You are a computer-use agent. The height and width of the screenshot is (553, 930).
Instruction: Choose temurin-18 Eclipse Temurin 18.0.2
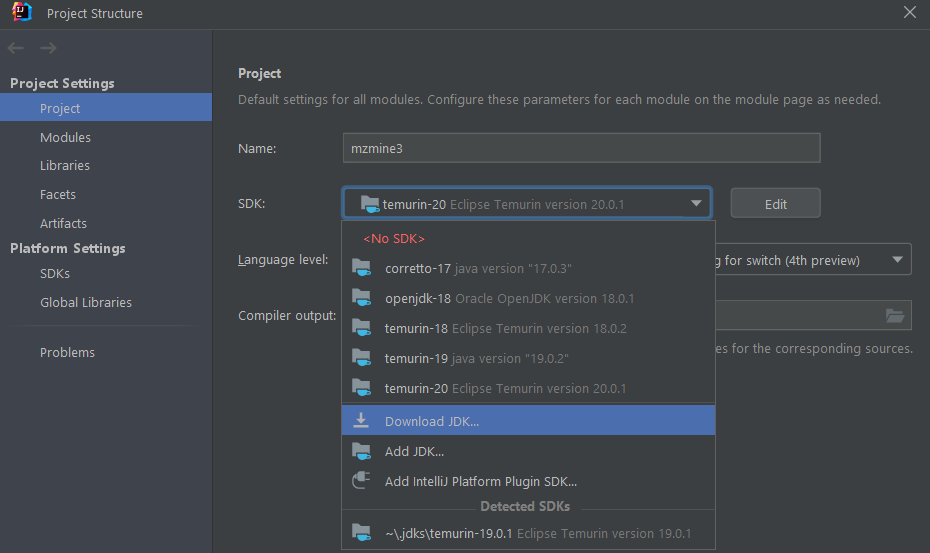(528, 328)
